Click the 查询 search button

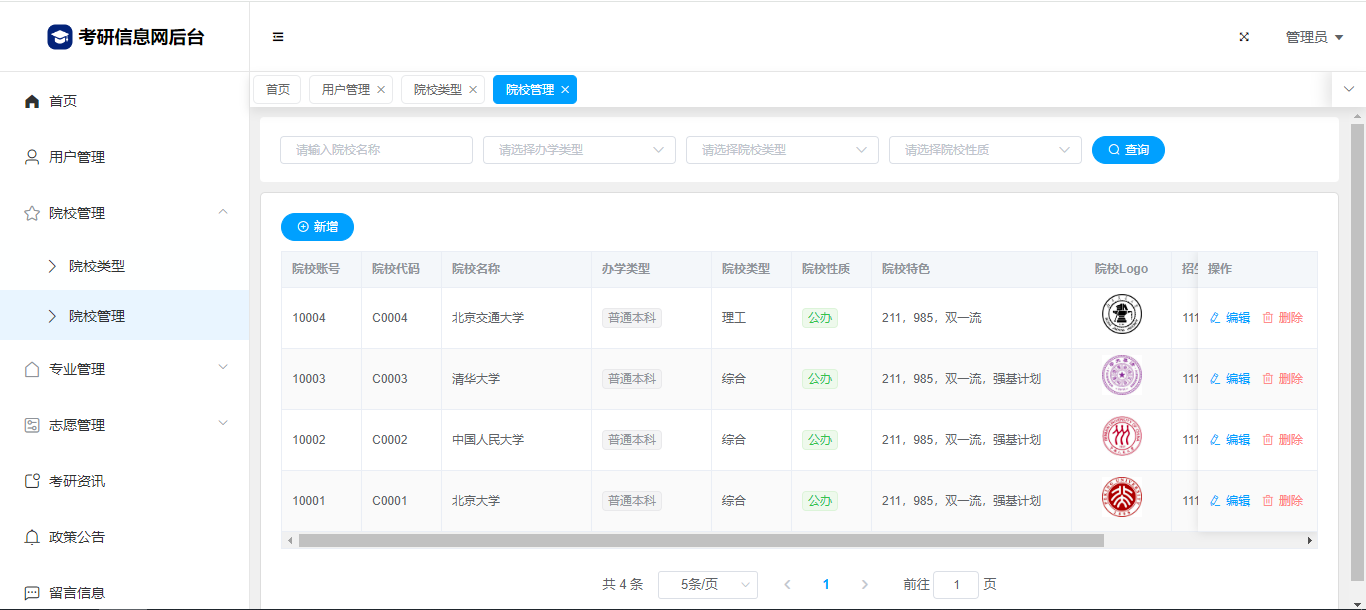[1128, 150]
